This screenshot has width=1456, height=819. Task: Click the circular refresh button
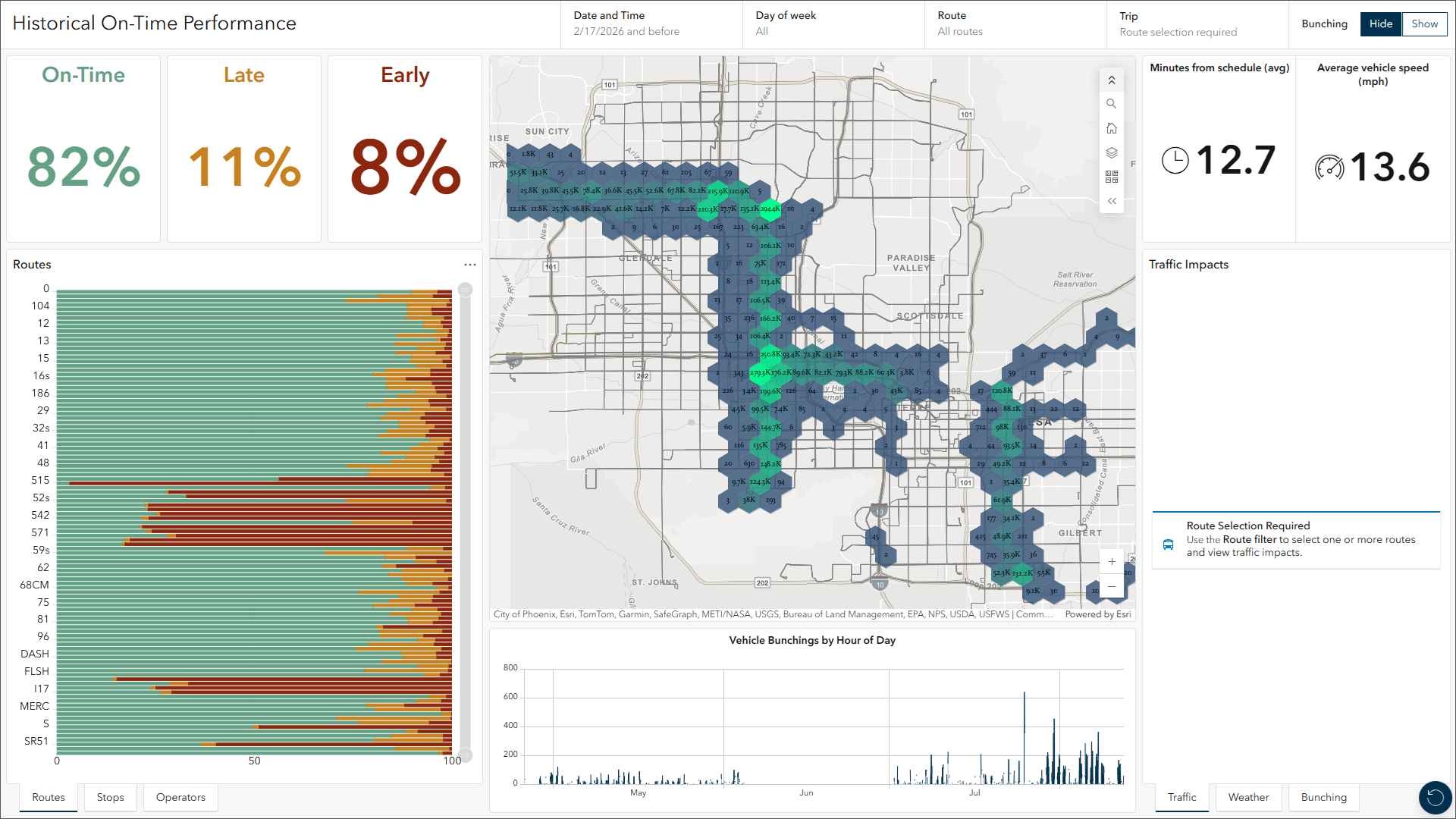point(1435,797)
